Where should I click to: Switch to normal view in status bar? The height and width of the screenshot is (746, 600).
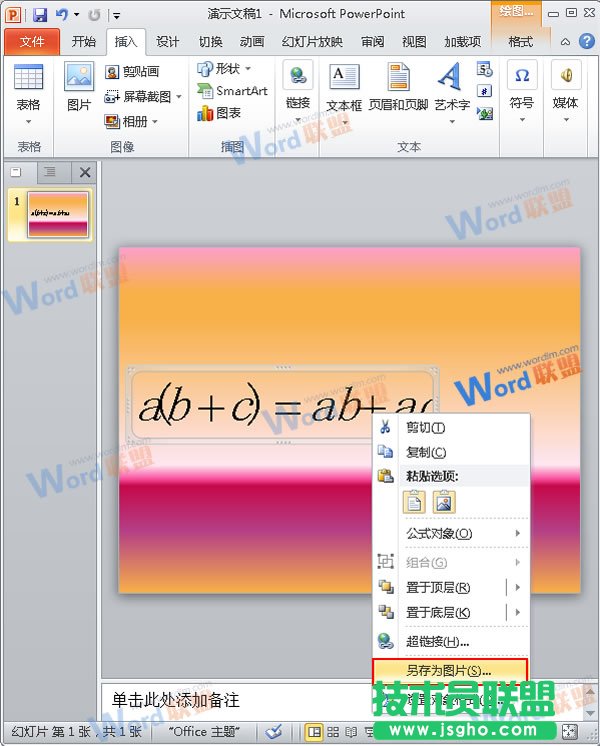point(314,732)
